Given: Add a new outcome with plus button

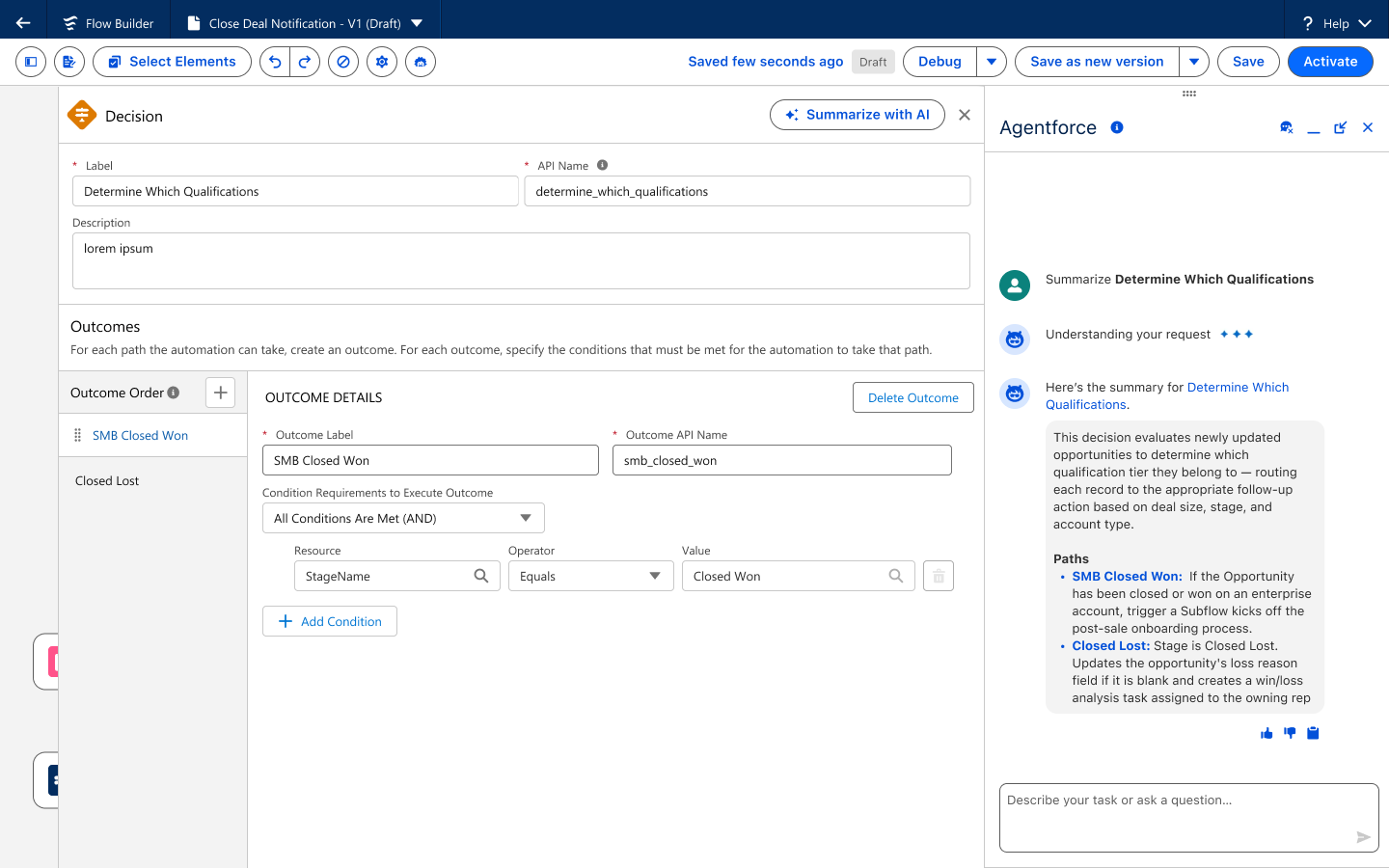Looking at the screenshot, I should point(221,393).
